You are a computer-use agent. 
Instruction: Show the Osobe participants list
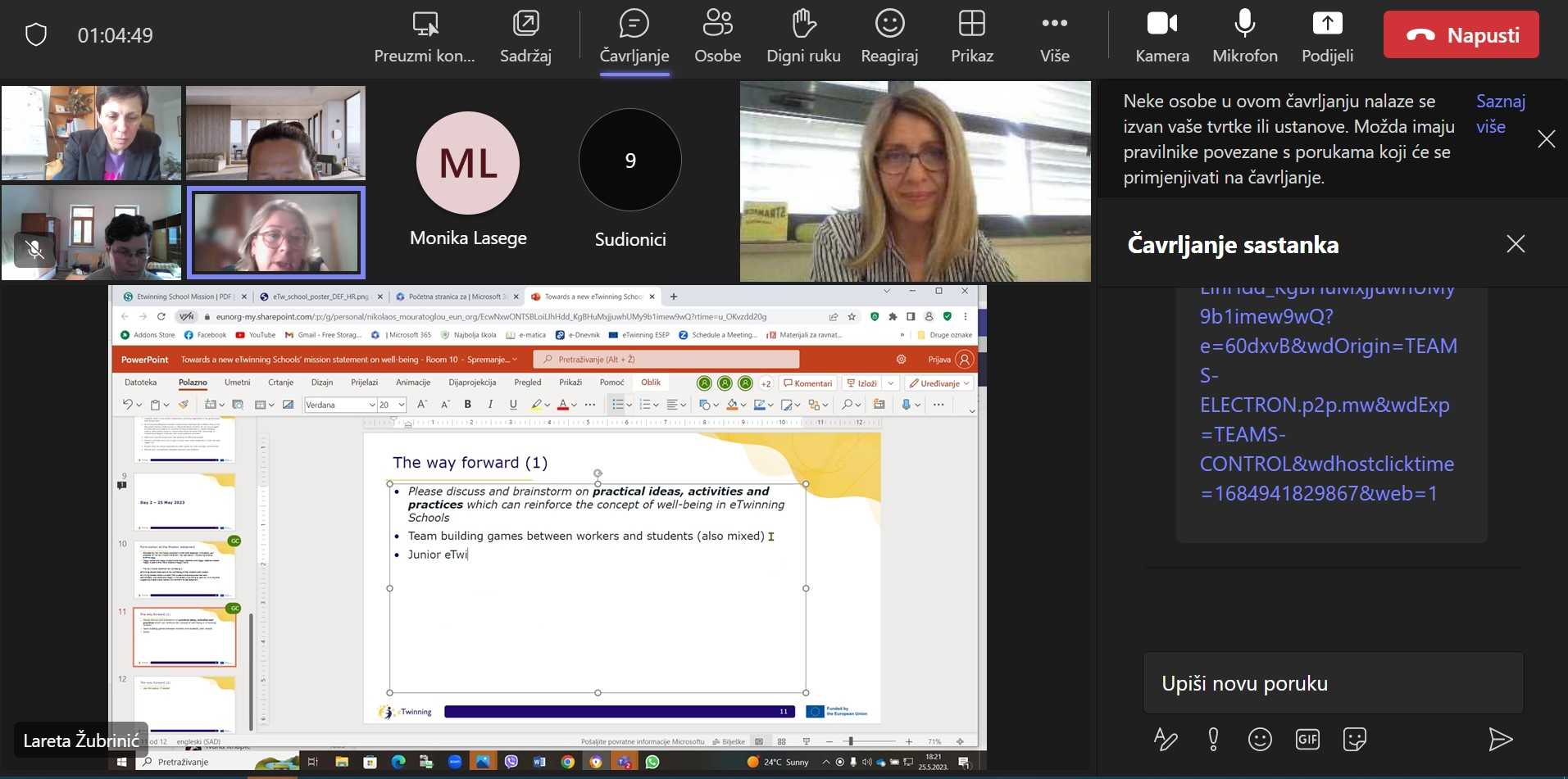[717, 37]
